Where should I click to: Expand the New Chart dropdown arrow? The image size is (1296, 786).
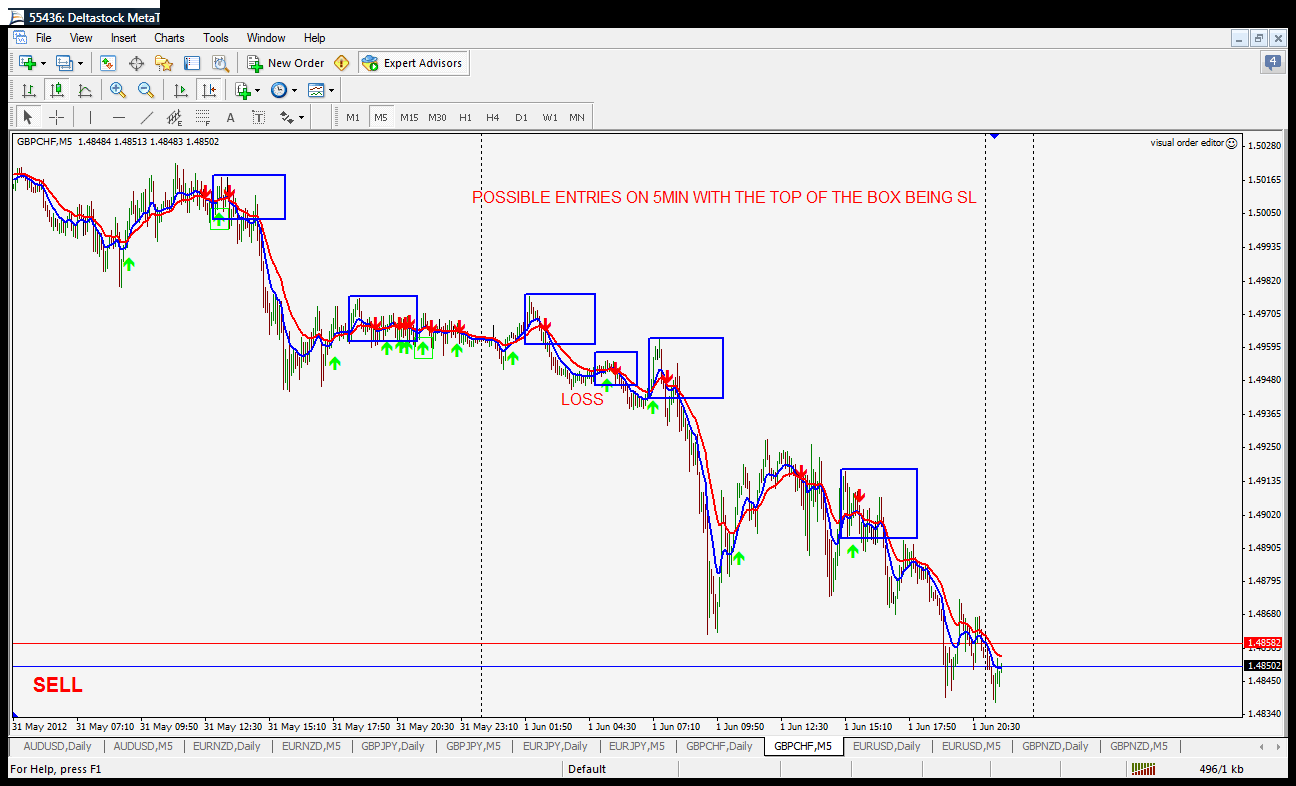tap(43, 63)
